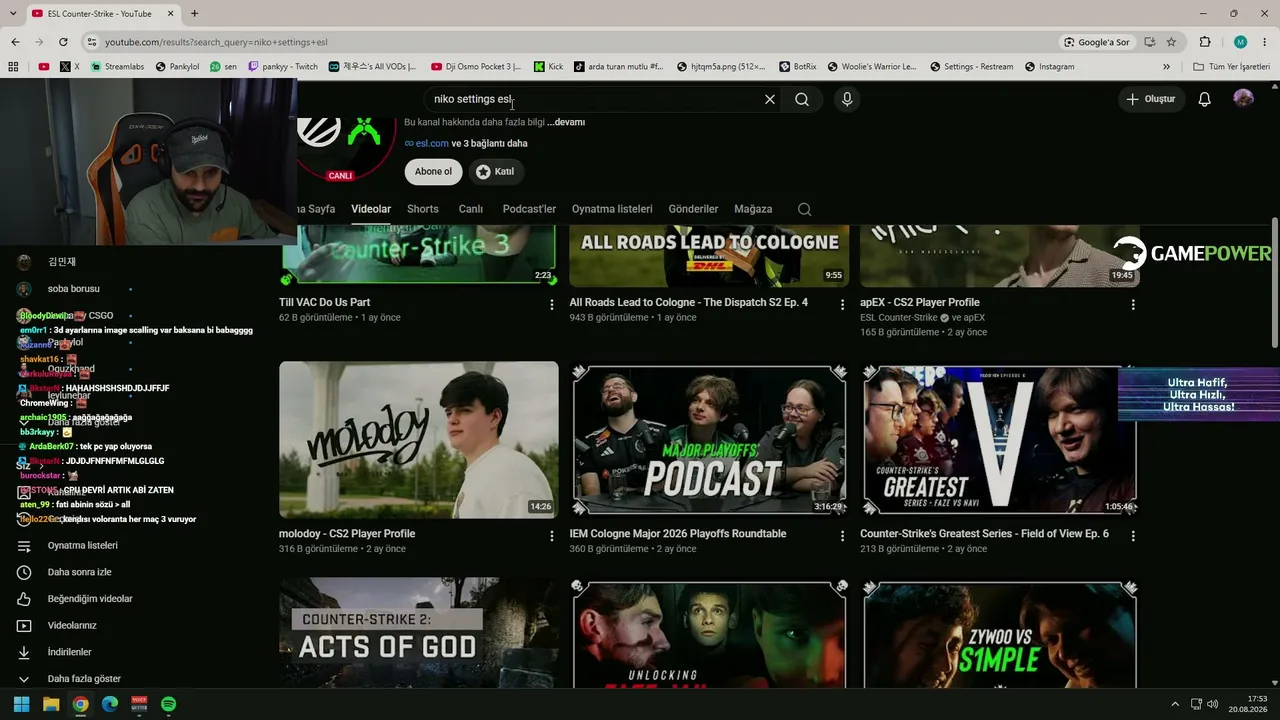The height and width of the screenshot is (720, 1280).
Task: Play the molodoy CS2 Player Profile thumbnail
Action: 419,440
